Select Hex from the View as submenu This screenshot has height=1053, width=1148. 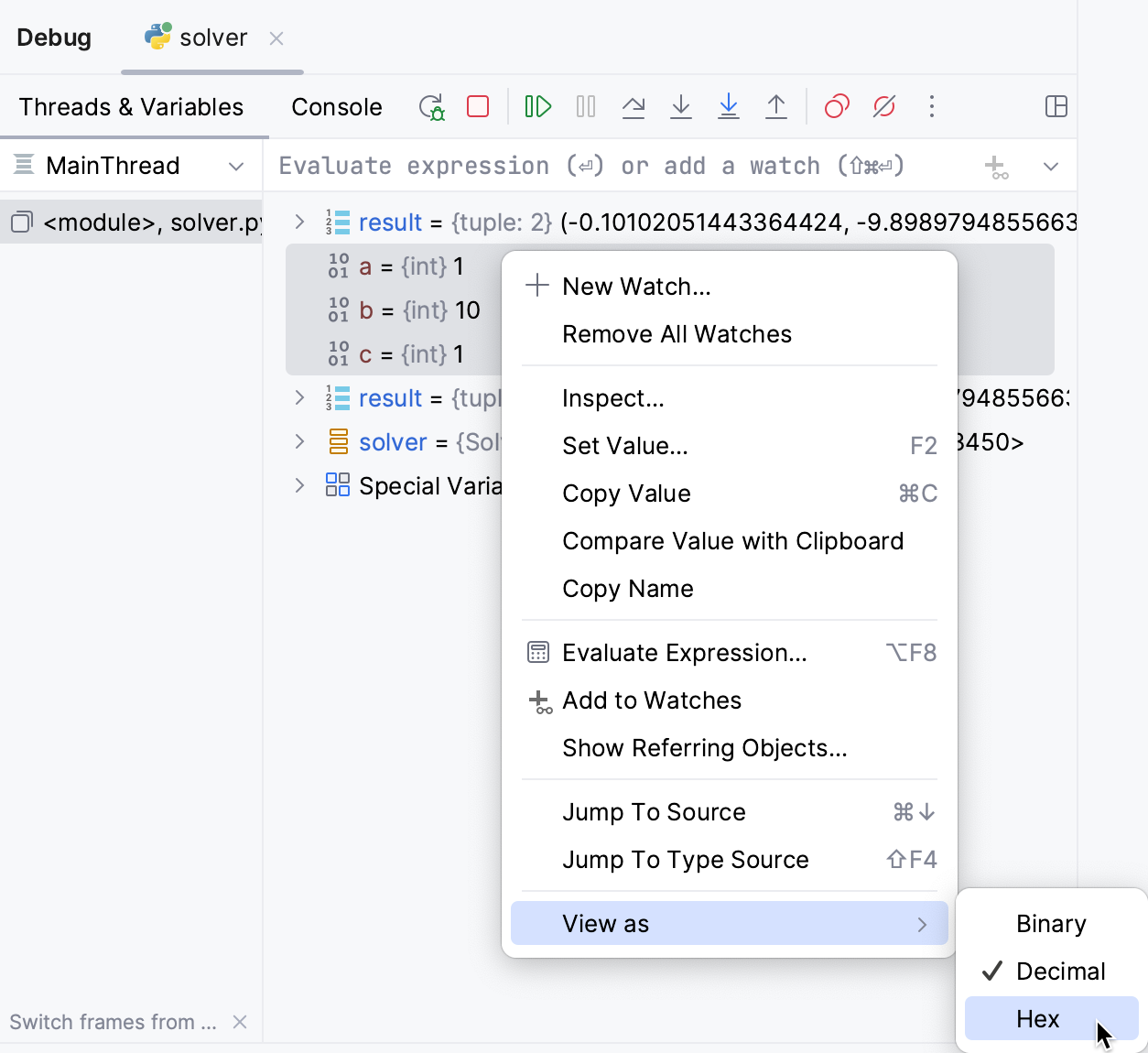[1039, 1018]
